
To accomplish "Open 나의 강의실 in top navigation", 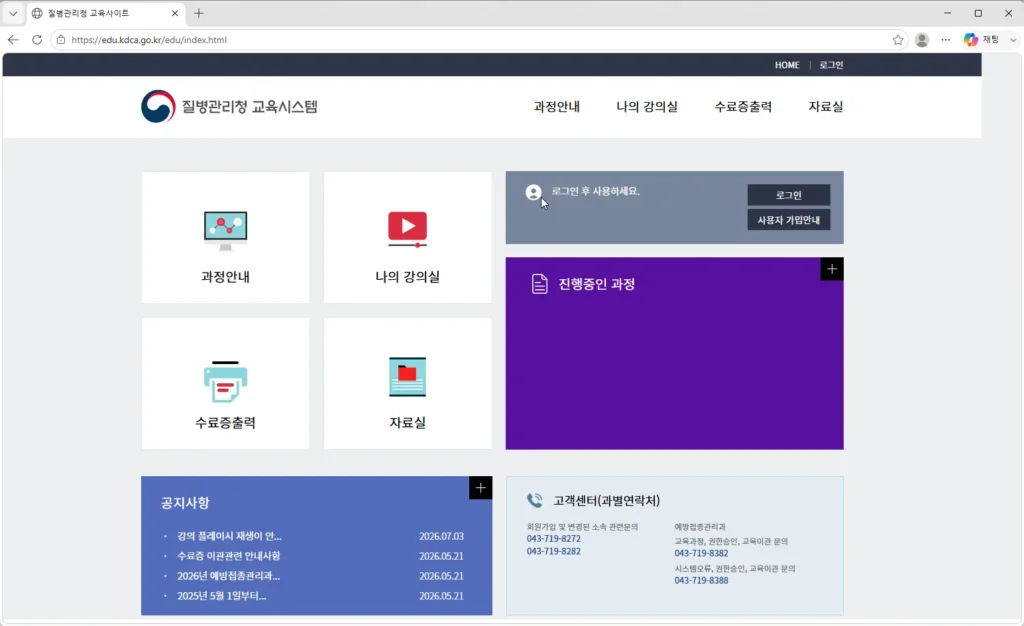I will 647,106.
